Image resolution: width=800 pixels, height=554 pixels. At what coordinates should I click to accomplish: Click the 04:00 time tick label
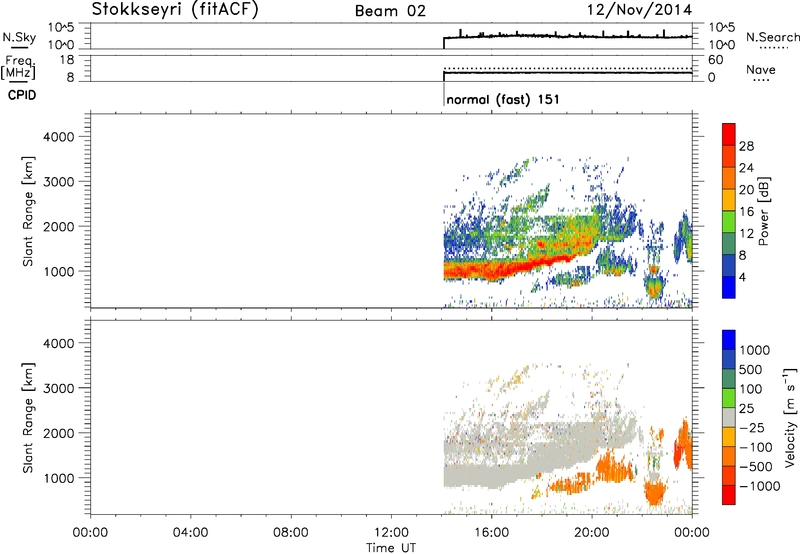click(x=190, y=533)
